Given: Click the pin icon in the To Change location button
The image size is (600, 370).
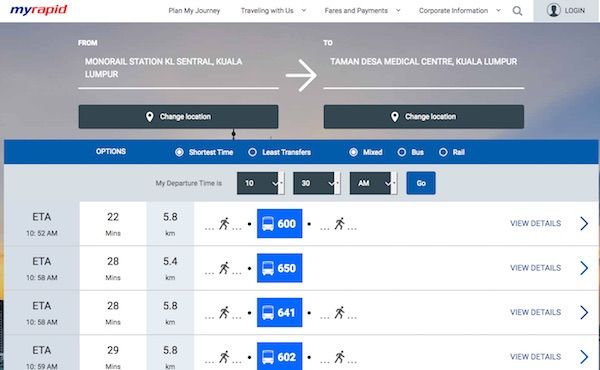Looking at the screenshot, I should click(395, 117).
